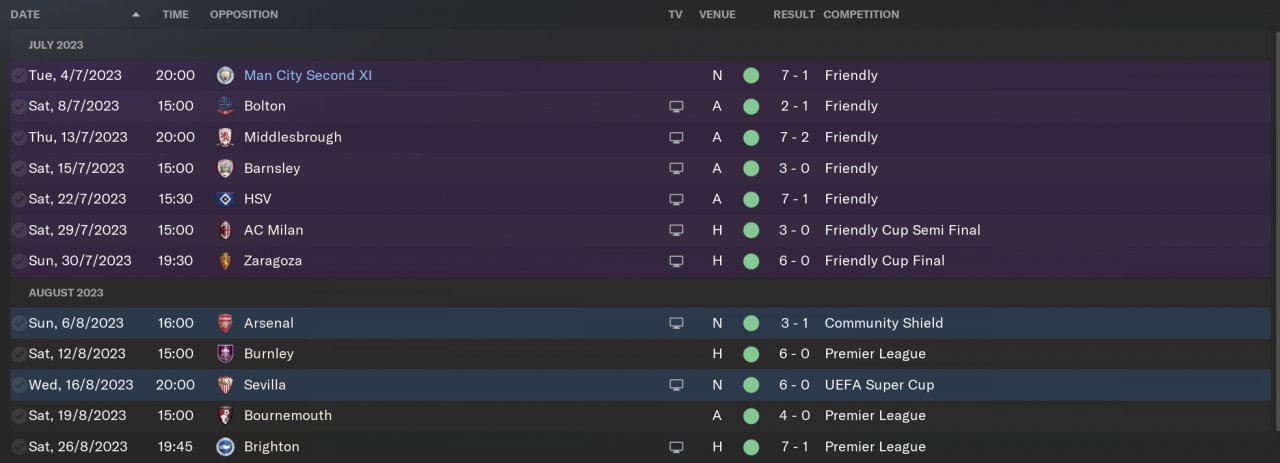Viewport: 1280px width, 463px height.
Task: Click the Bolton club crest icon
Action: click(225, 106)
